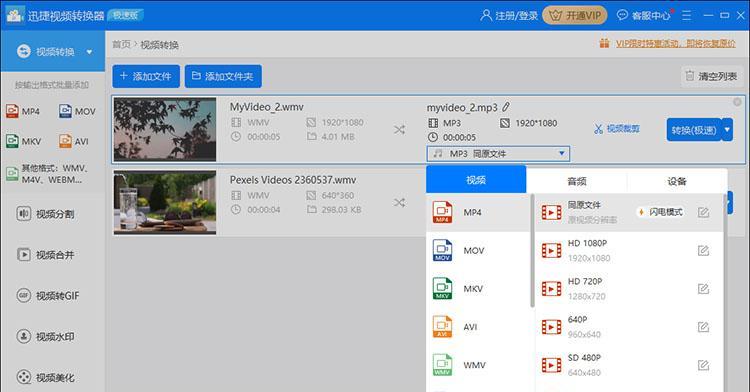
Task: Select the 同原文件 resolution preset
Action: pos(629,212)
